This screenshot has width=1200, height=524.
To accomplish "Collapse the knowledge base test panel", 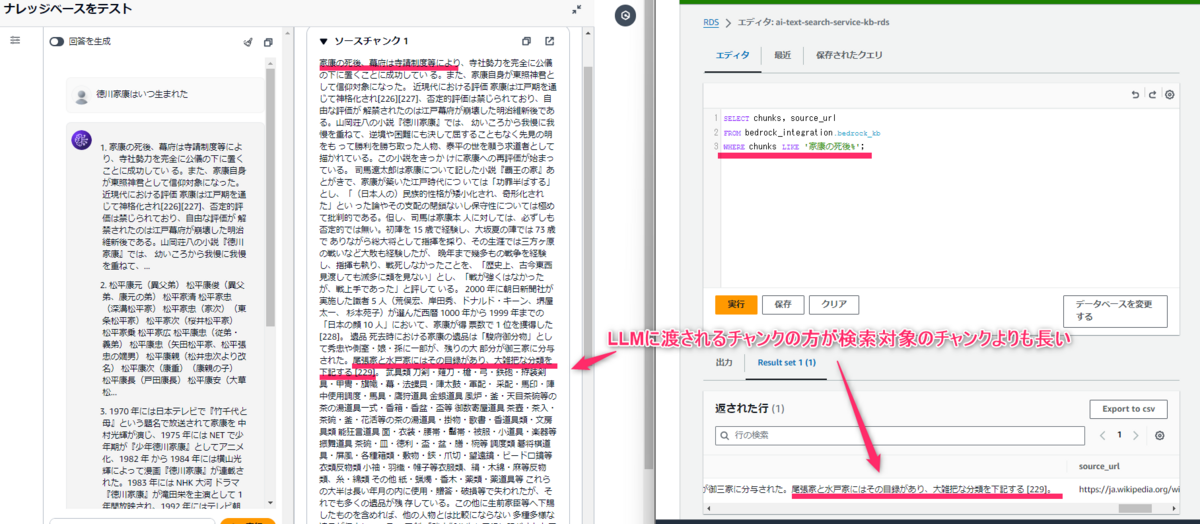I will tap(577, 8).
